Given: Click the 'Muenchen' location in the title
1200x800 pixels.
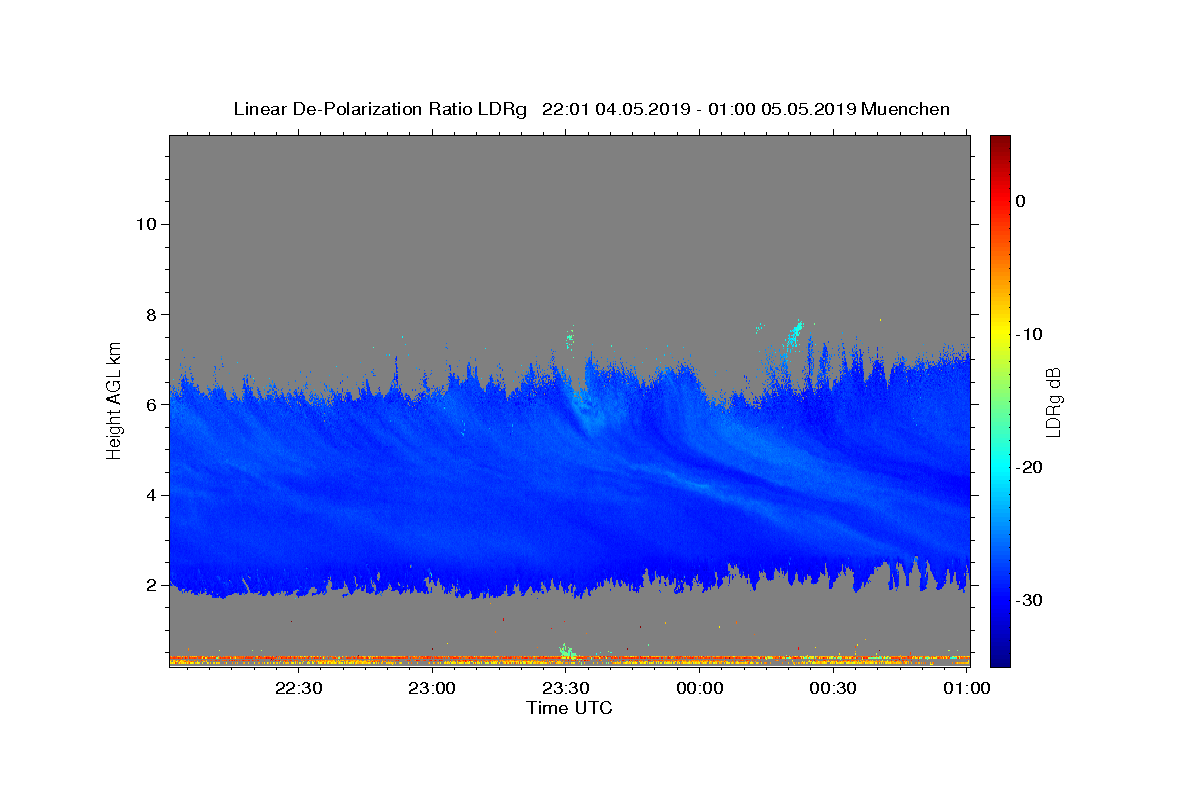Looking at the screenshot, I should point(905,109).
